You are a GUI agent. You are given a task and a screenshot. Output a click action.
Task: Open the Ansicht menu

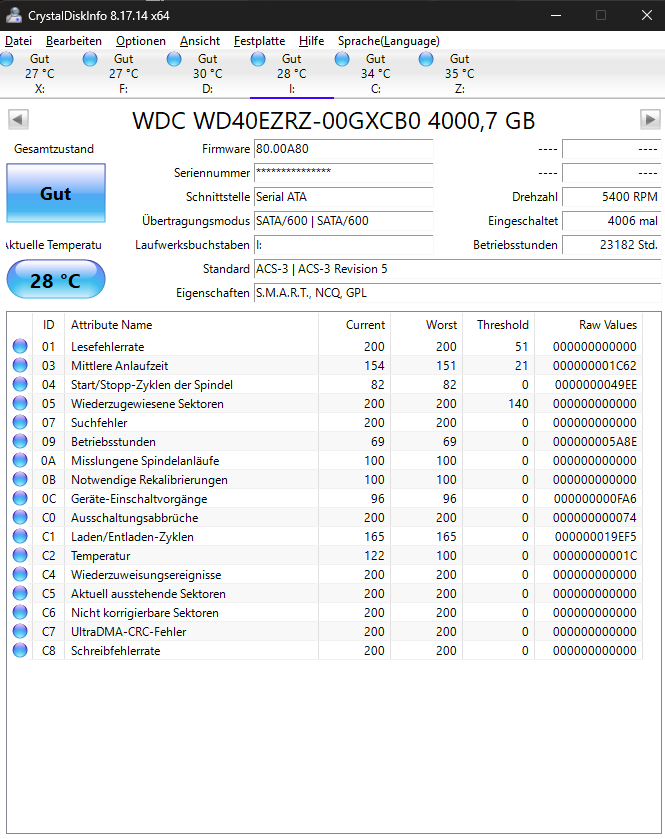[x=199, y=41]
